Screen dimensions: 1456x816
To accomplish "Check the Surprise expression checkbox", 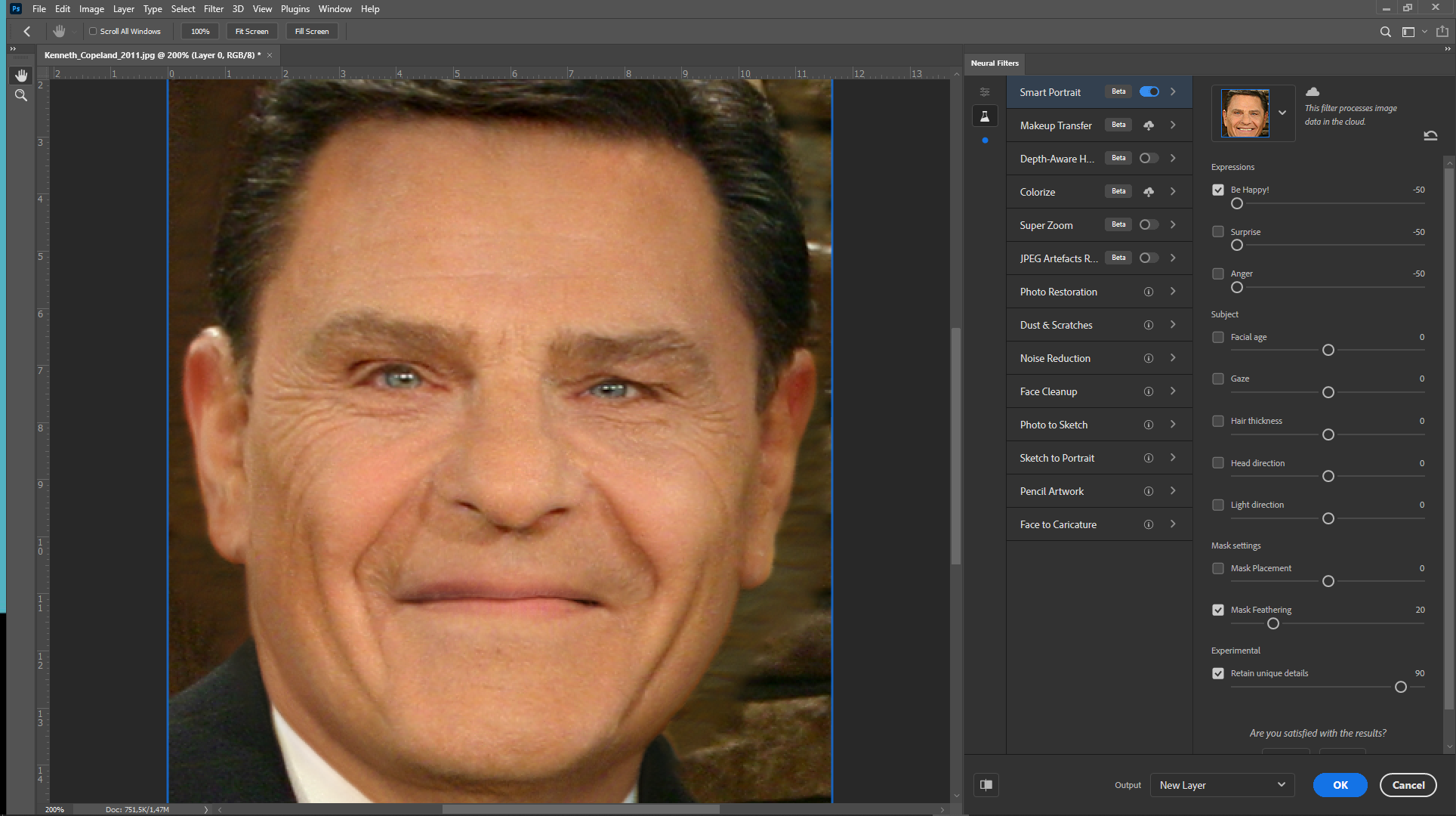I will click(1218, 232).
